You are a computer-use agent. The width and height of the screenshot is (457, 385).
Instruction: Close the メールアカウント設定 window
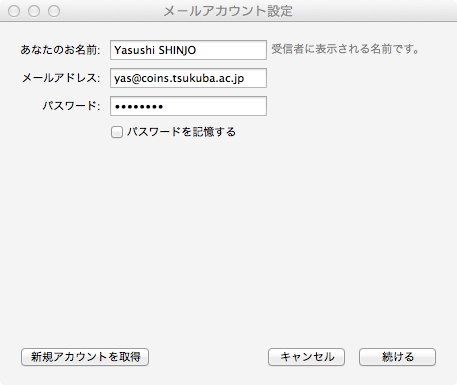14,11
